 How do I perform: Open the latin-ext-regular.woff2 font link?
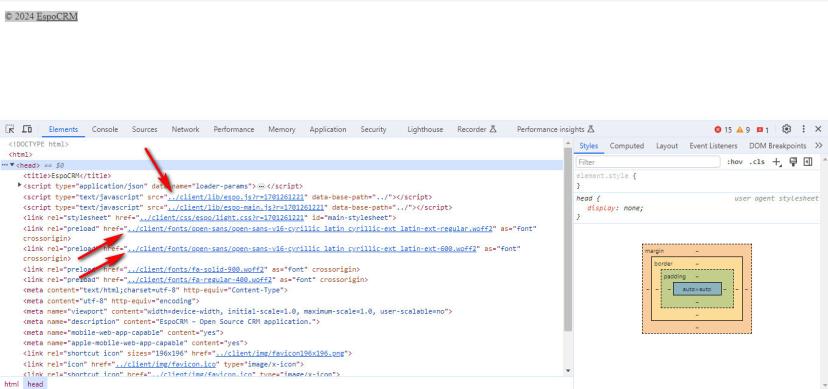[310, 229]
